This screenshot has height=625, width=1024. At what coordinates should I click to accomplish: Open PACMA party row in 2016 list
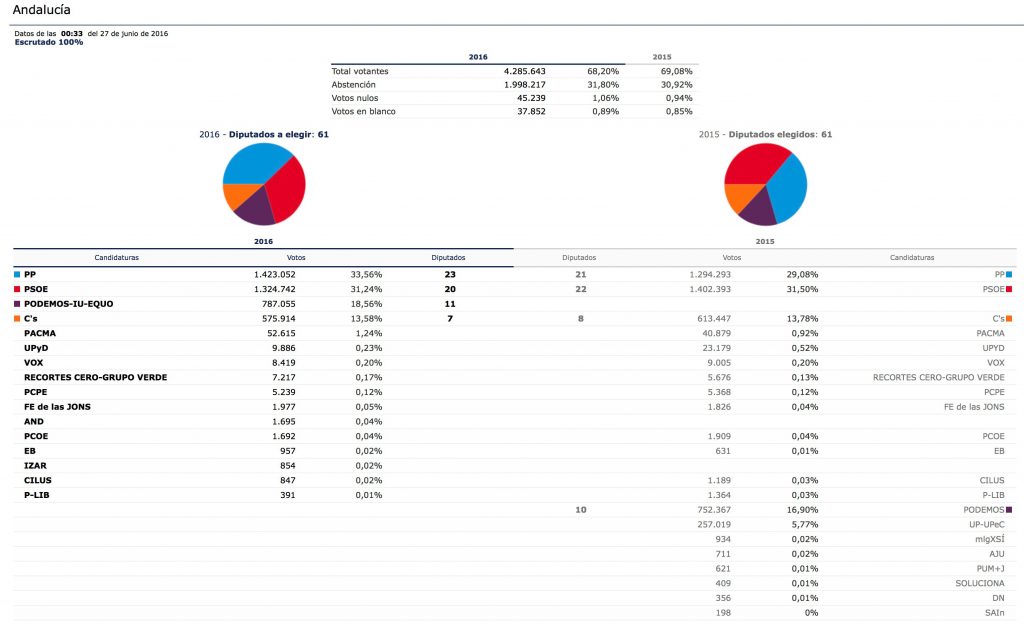pyautogui.click(x=40, y=333)
